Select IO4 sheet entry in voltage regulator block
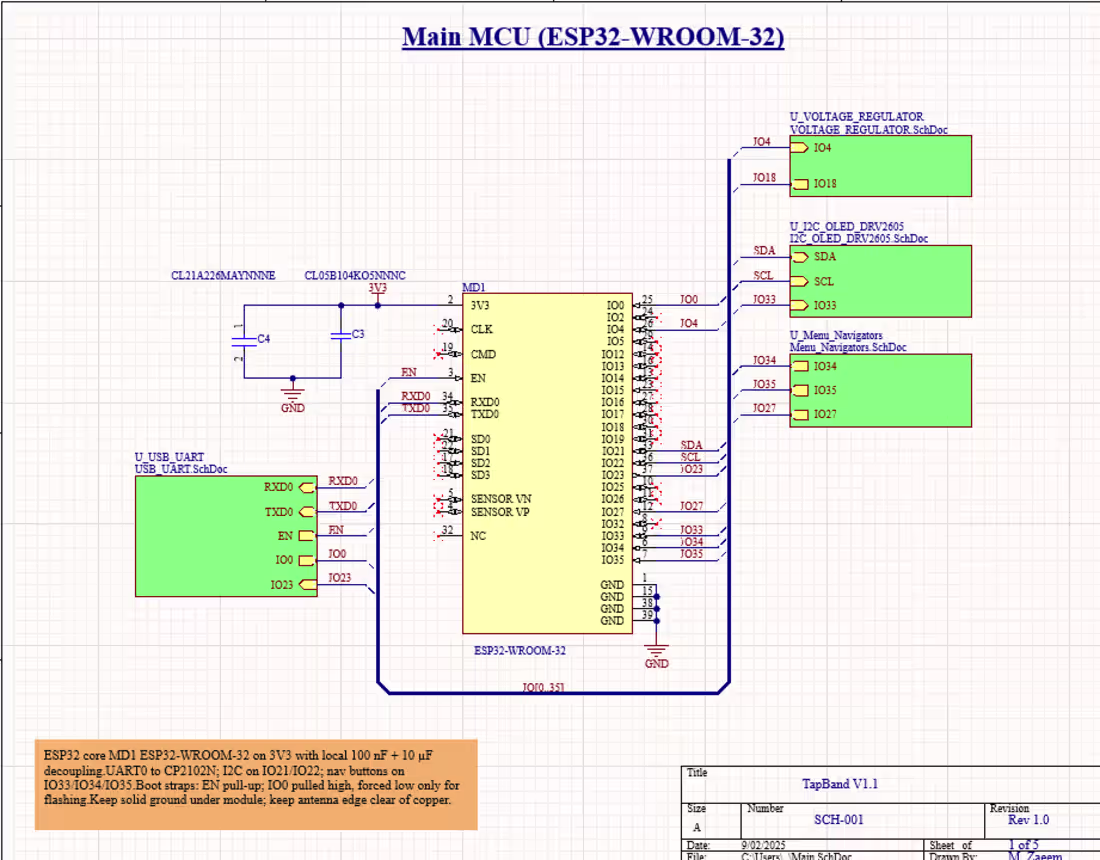Screen dimensions: 1100x860 tap(810, 147)
